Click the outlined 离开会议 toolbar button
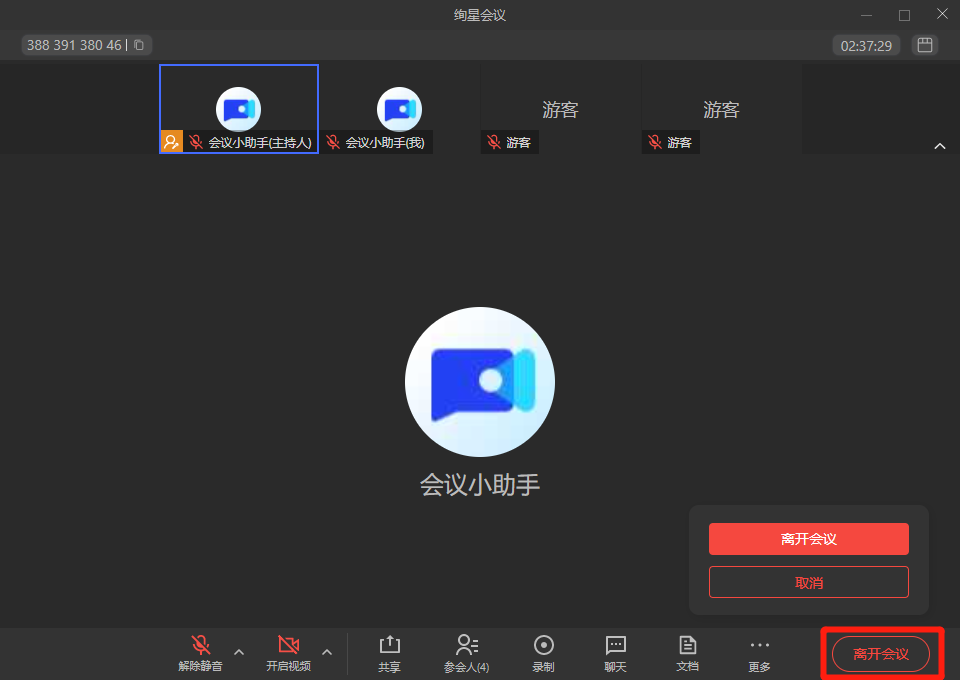This screenshot has width=960, height=680. tap(881, 654)
